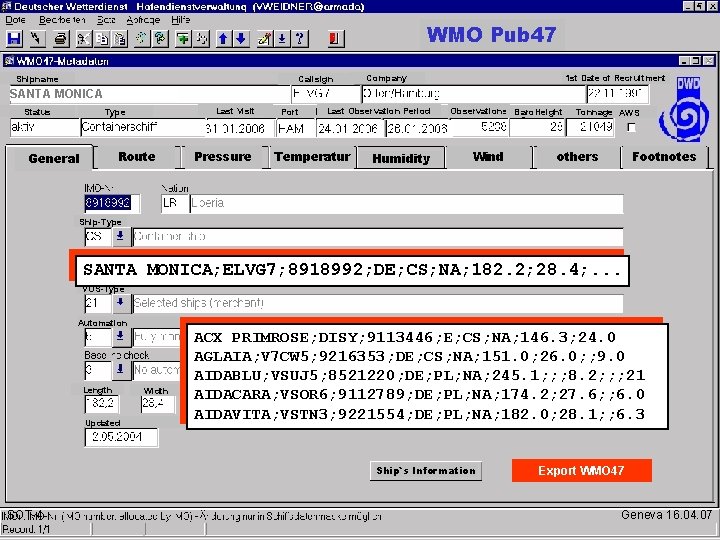Click the Callsign input field

point(326,94)
